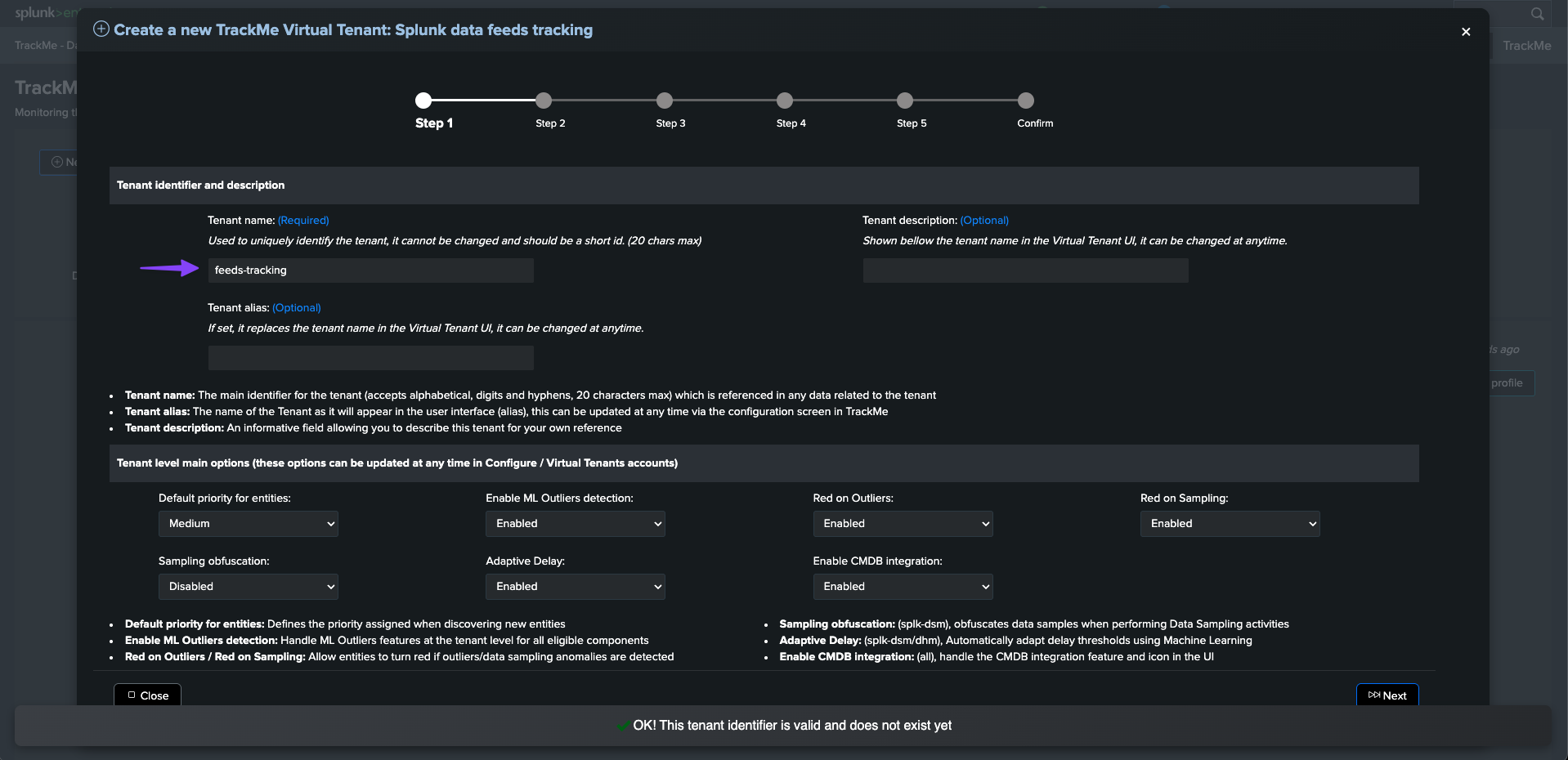
Task: Click the search magnifier icon in Splunk bar
Action: (x=1537, y=13)
